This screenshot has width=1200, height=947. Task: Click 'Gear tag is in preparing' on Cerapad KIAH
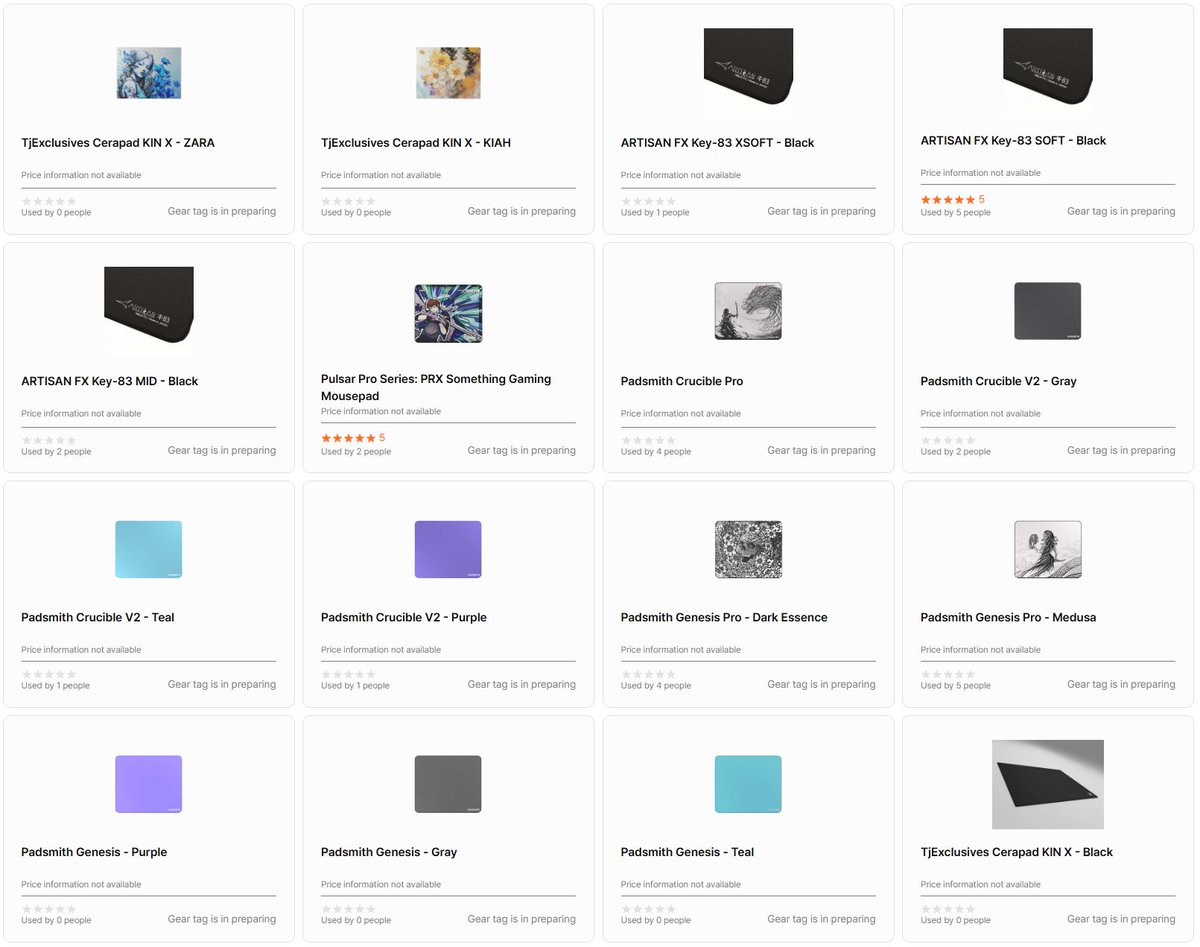(522, 211)
